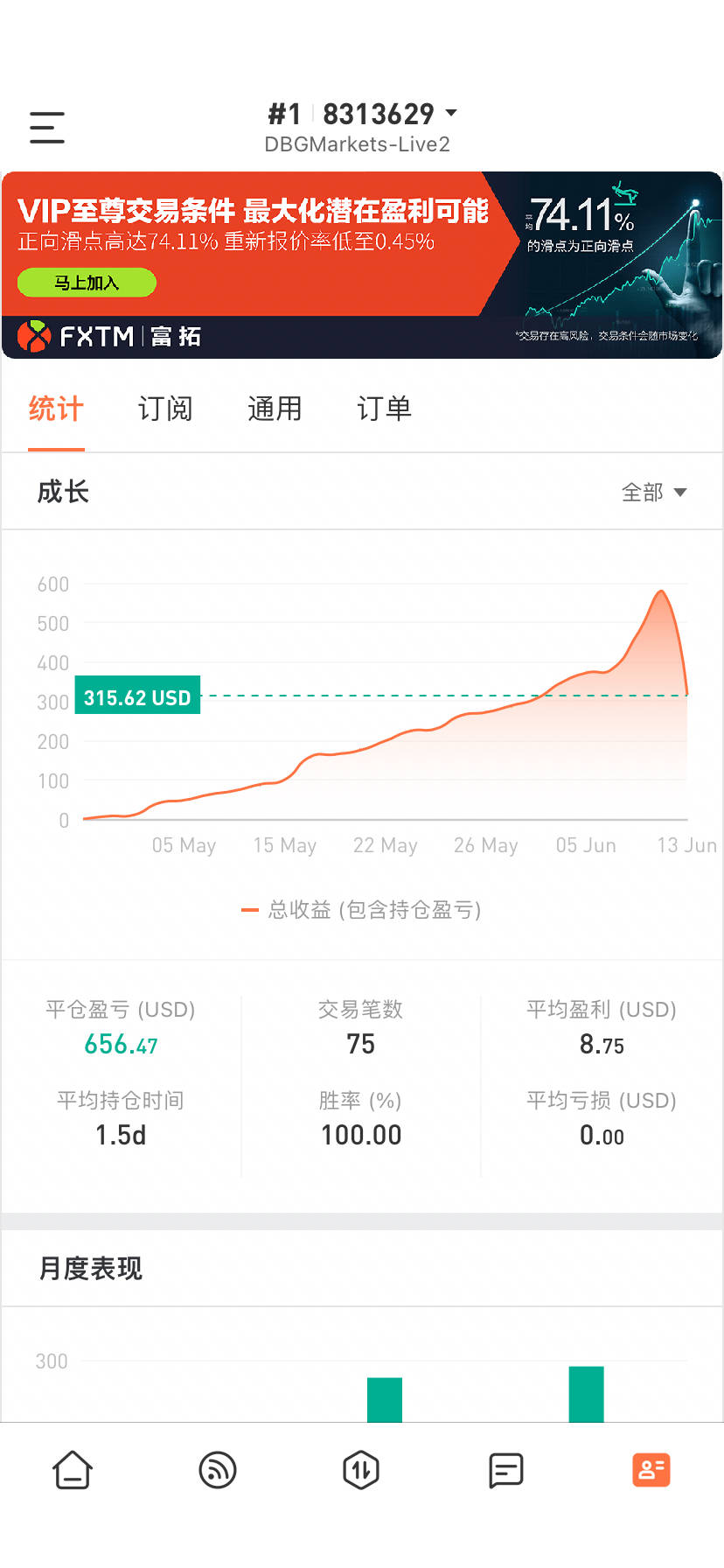Open the trade arrows hexagon icon
This screenshot has width=724, height=1568.
[x=361, y=1470]
